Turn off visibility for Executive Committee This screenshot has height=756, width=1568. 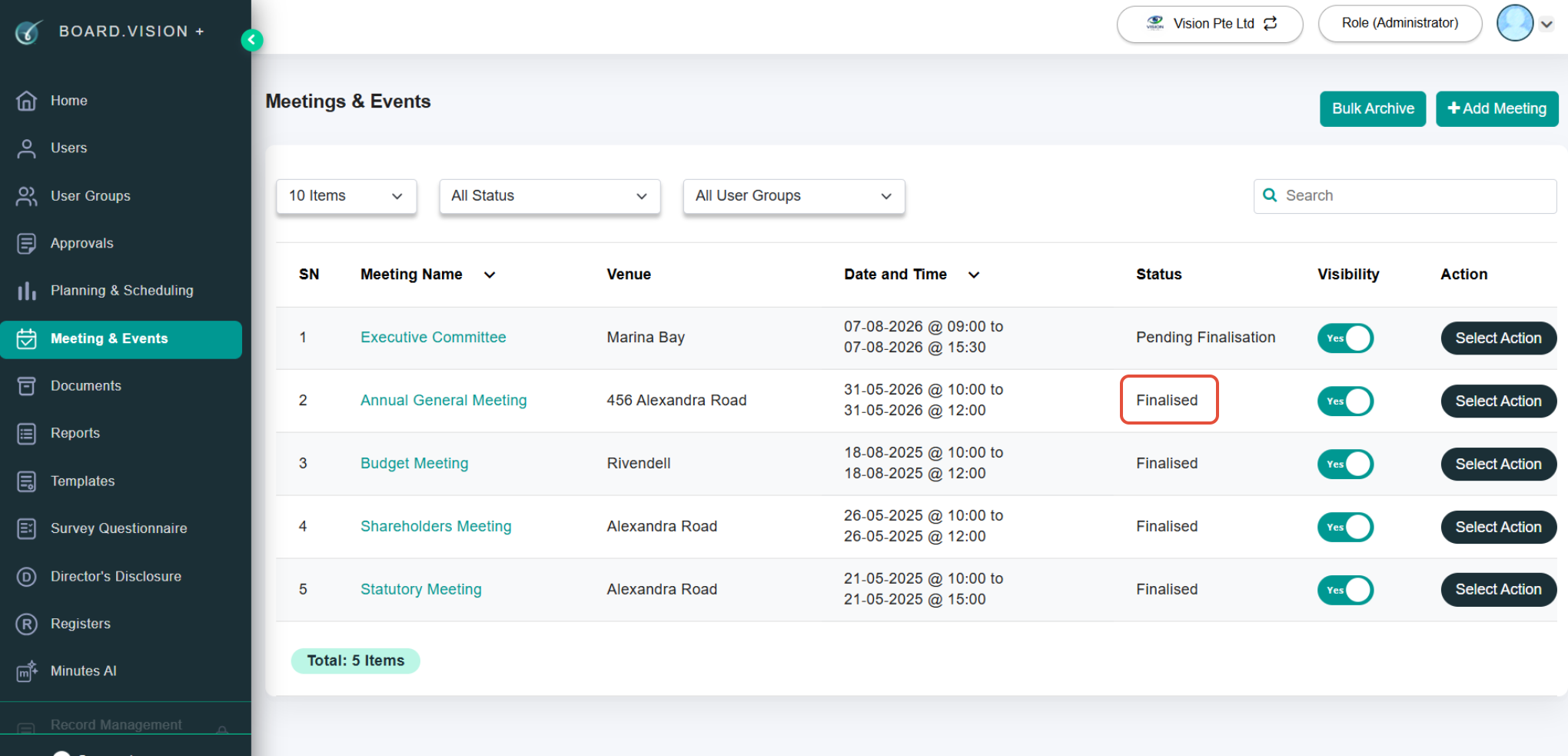(x=1345, y=338)
